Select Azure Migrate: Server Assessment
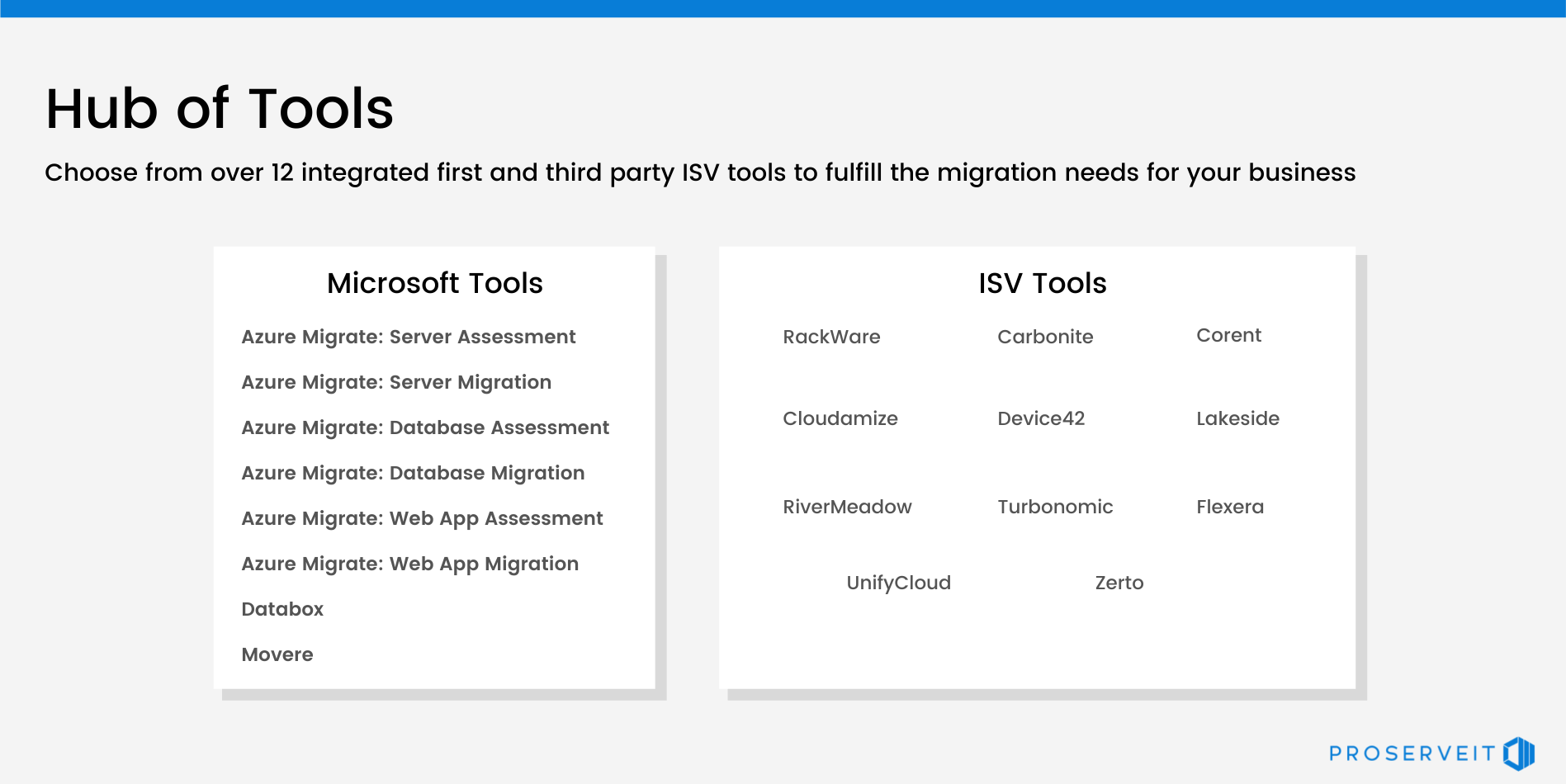The height and width of the screenshot is (784, 1566). click(x=408, y=337)
